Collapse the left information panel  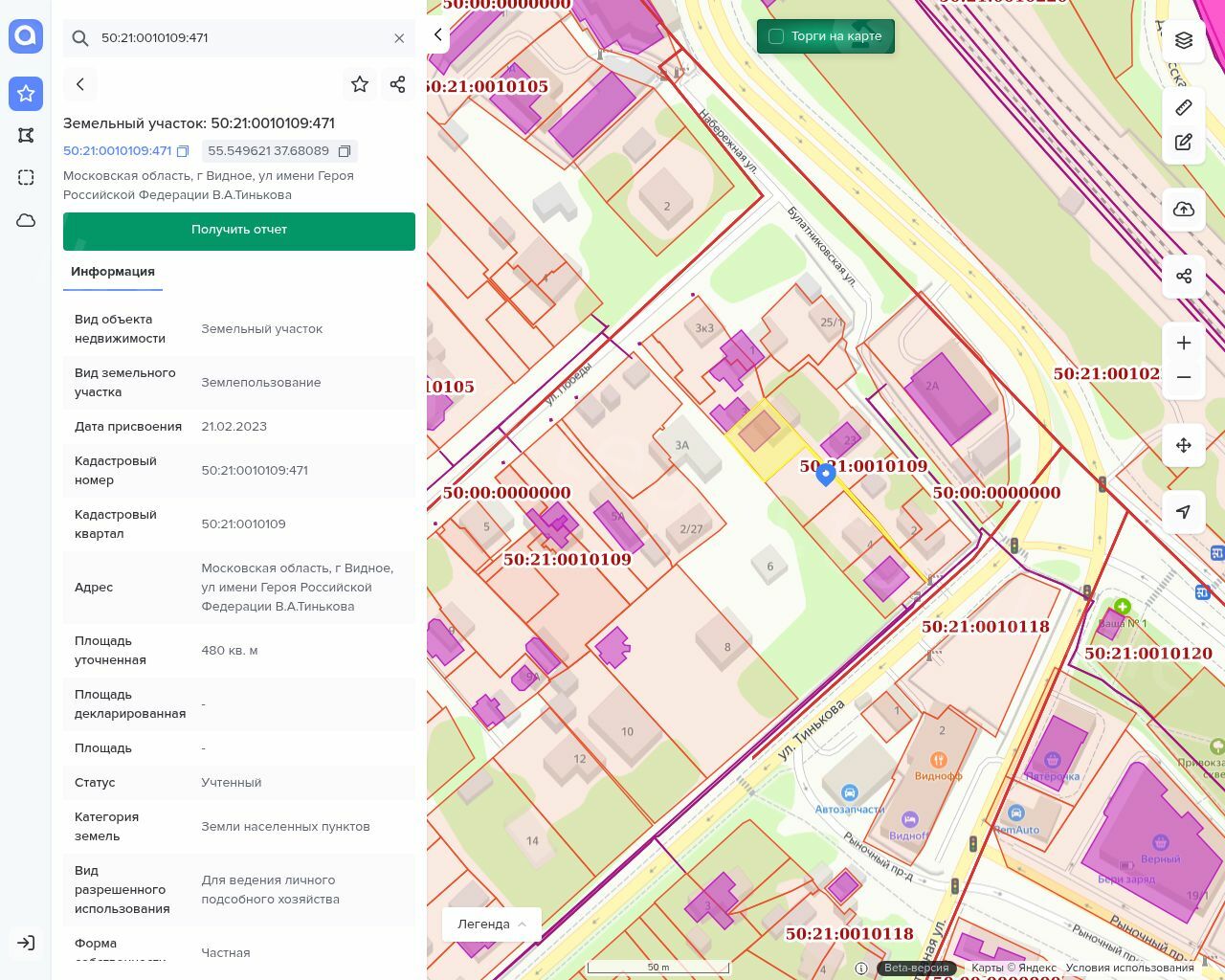437,35
